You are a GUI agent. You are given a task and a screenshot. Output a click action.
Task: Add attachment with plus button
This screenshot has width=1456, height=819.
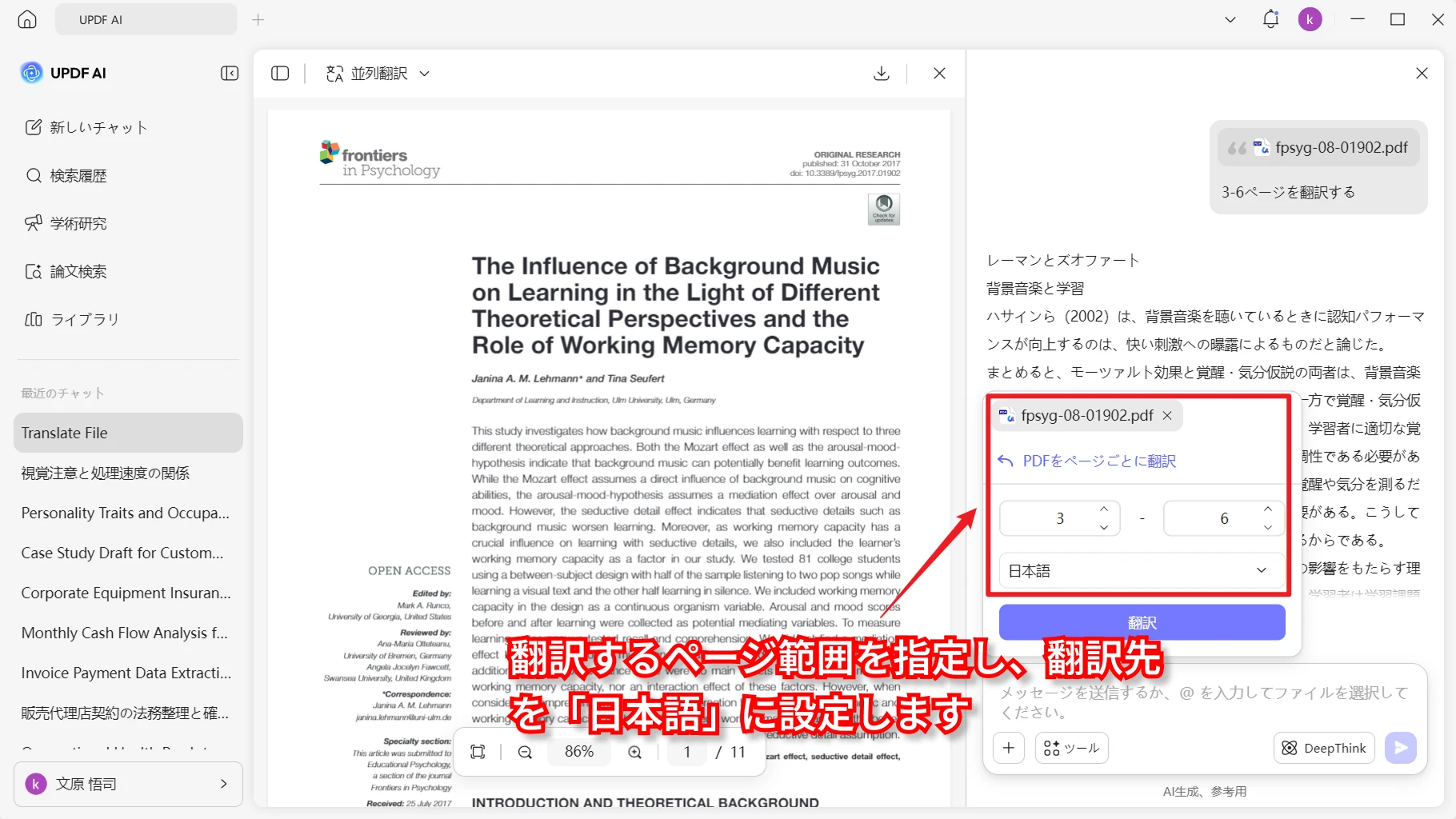(1009, 748)
